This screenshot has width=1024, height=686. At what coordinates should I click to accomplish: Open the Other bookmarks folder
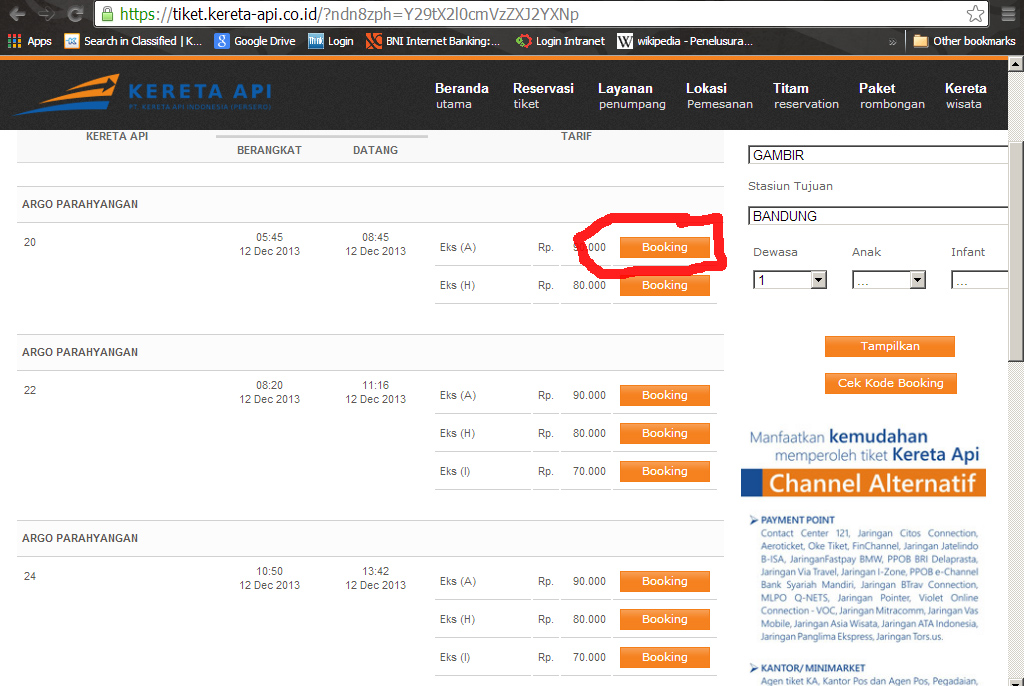(964, 41)
